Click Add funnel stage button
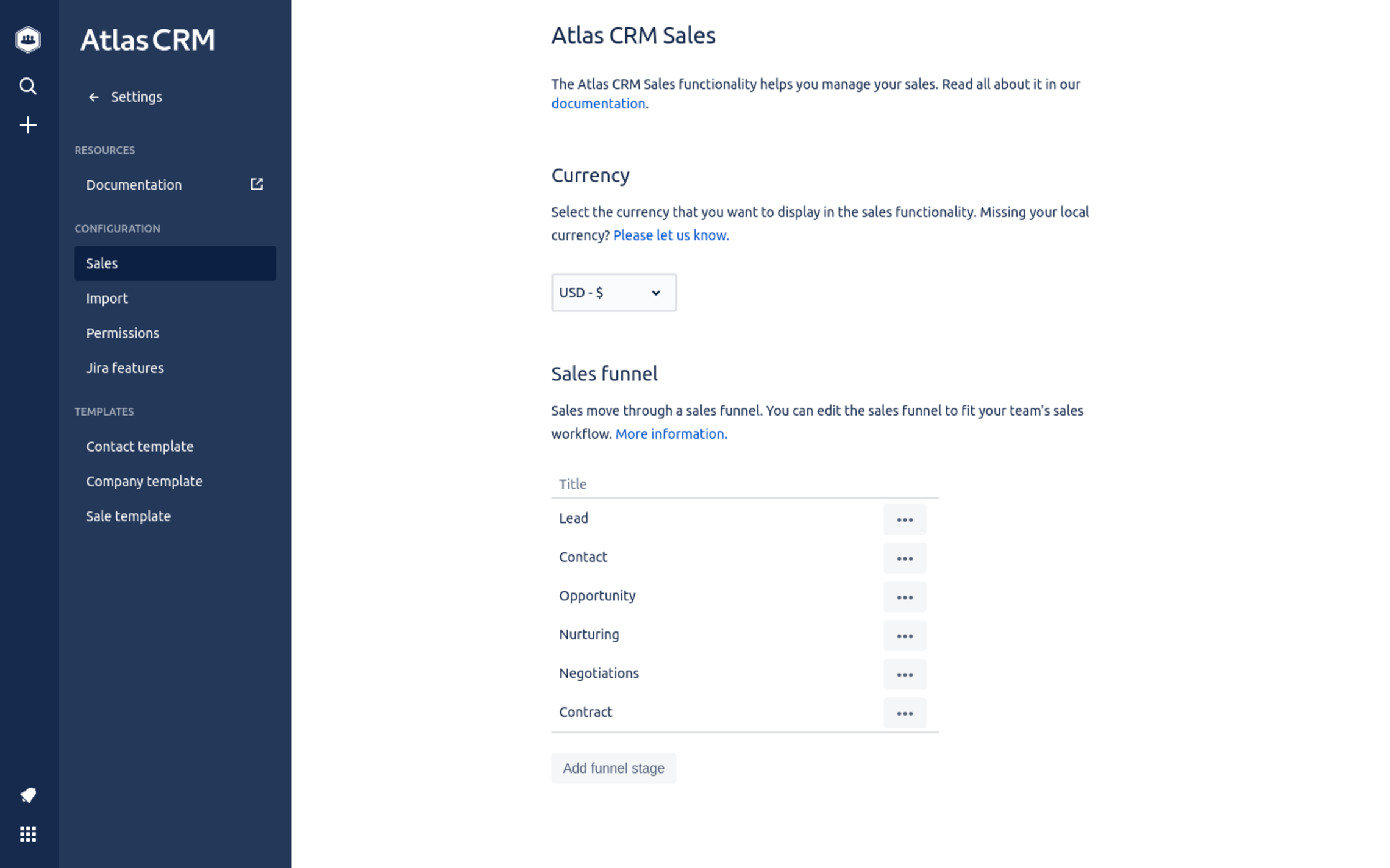1390x868 pixels. 613,768
